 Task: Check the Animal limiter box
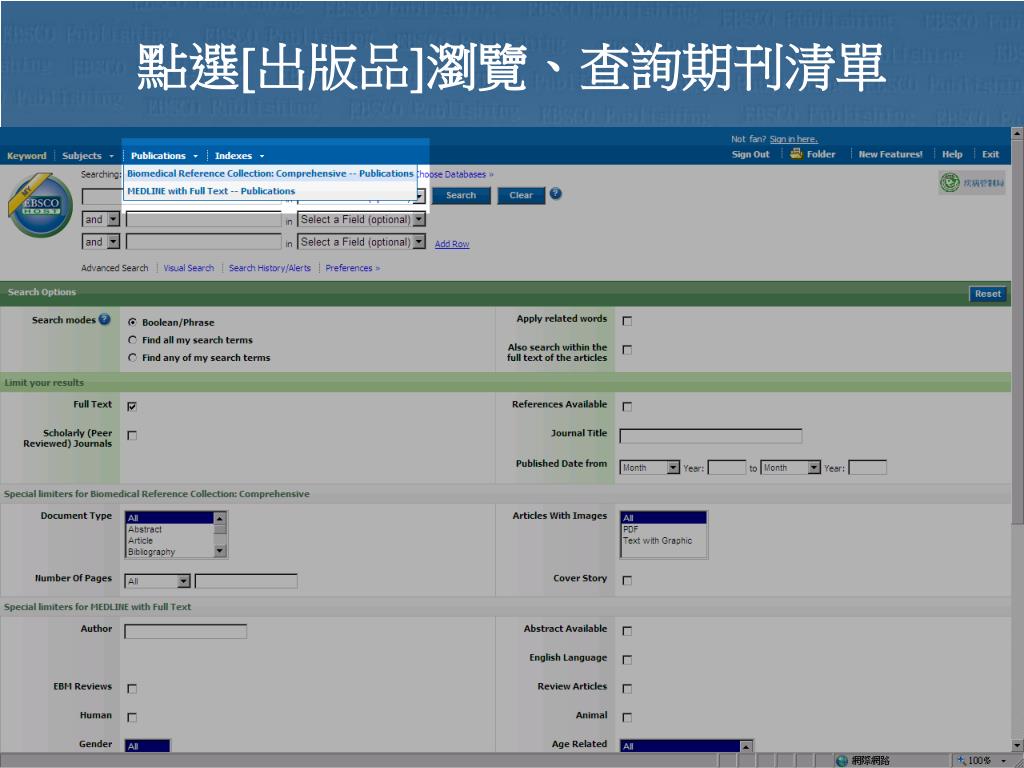point(627,717)
